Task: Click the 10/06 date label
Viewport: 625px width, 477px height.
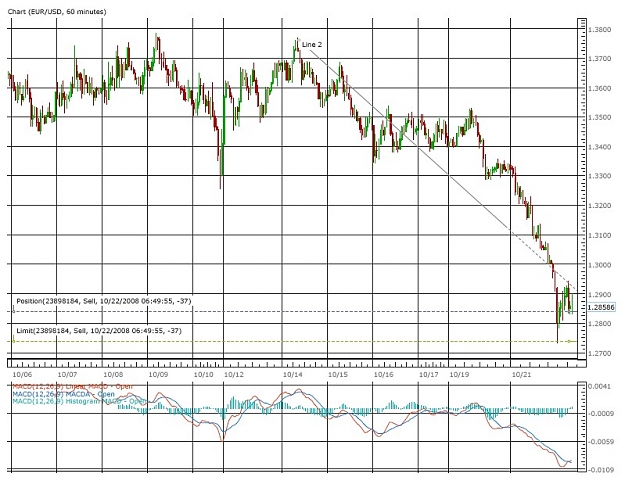Action: coord(22,375)
